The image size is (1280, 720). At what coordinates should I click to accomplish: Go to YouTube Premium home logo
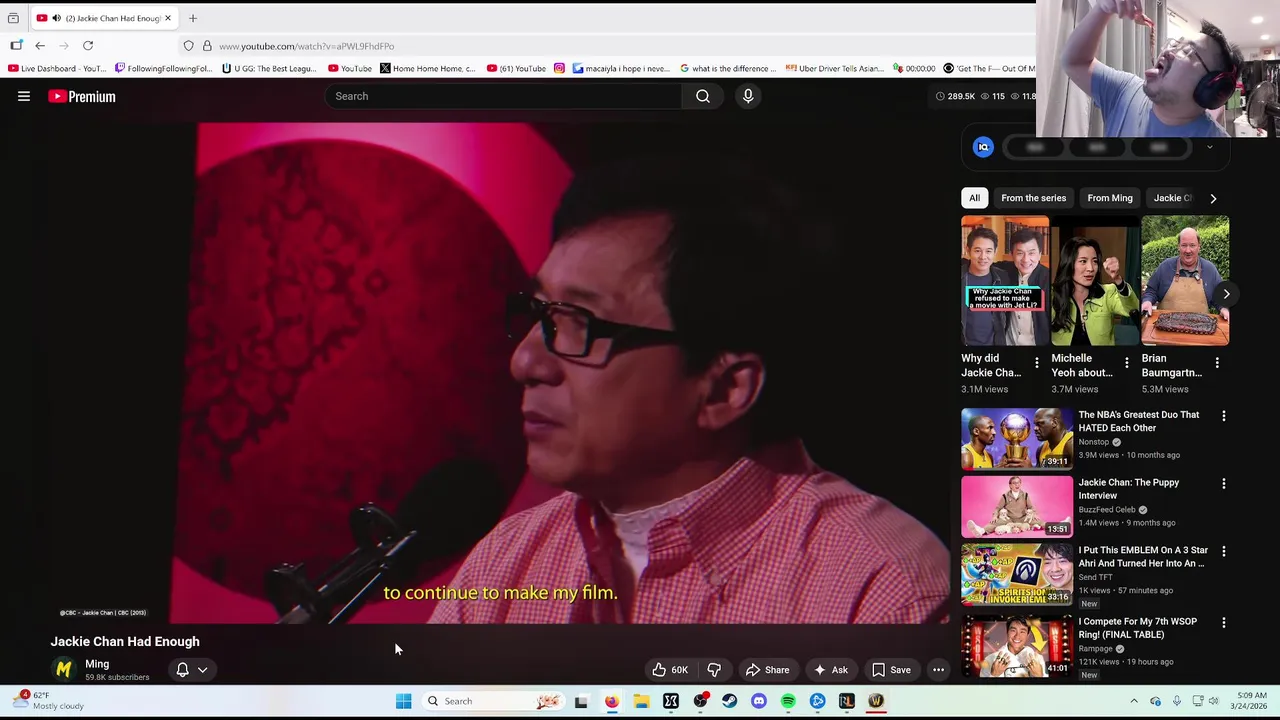tap(82, 96)
